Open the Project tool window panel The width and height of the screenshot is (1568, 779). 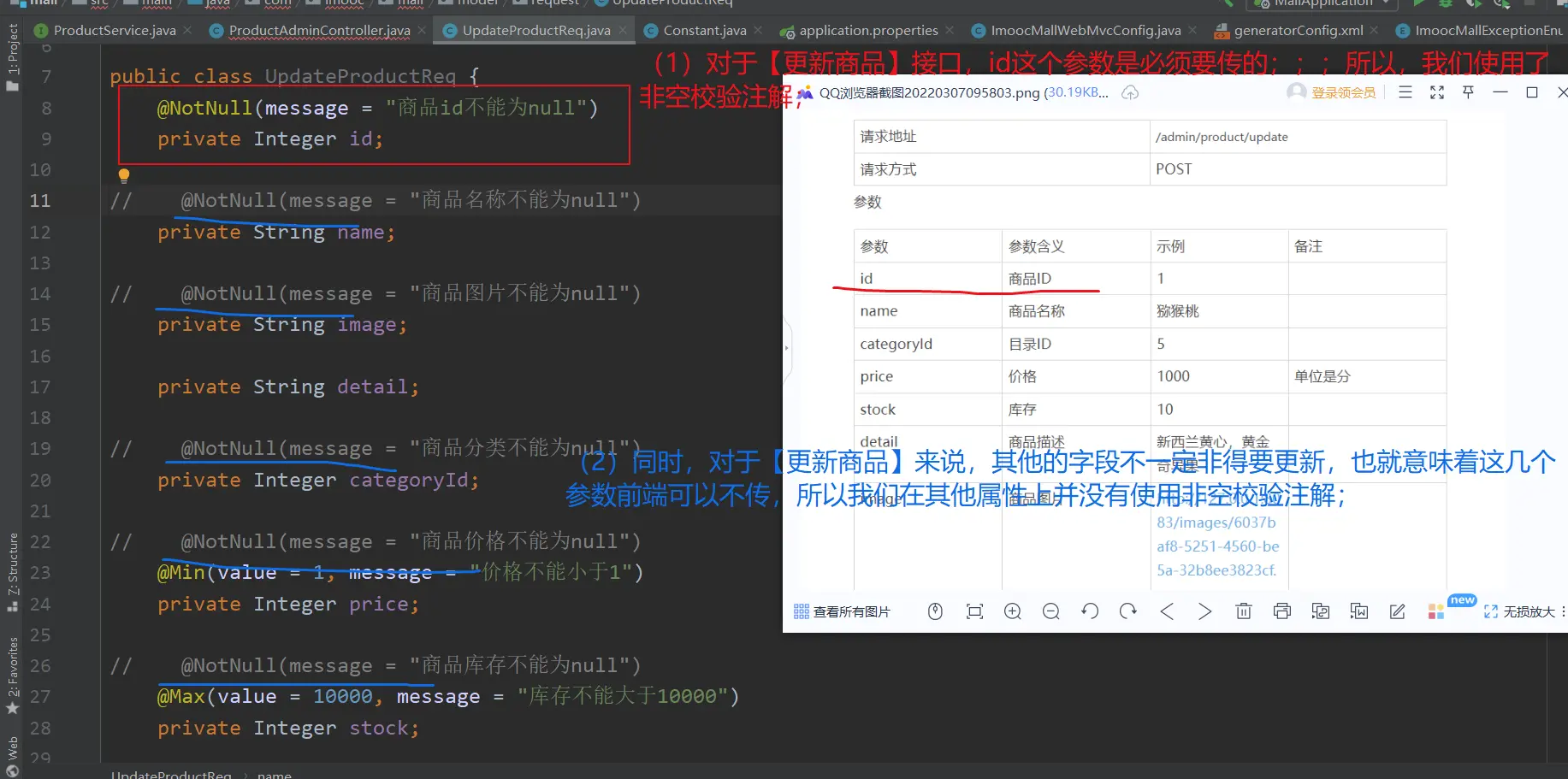click(x=12, y=56)
